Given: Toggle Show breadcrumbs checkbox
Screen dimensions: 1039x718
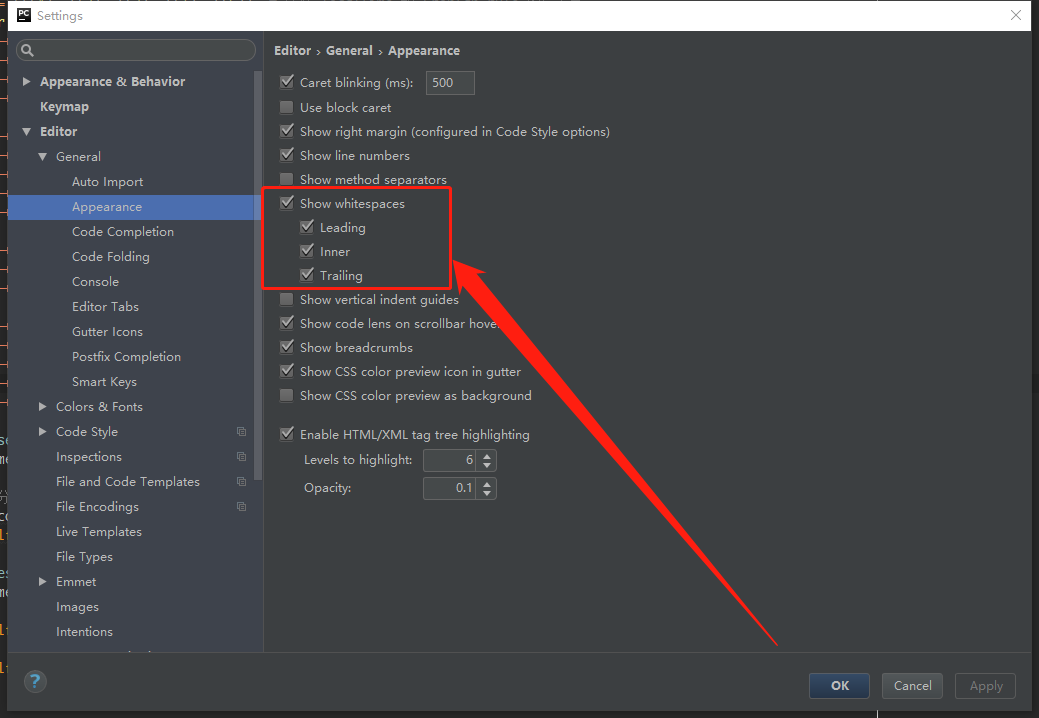Looking at the screenshot, I should point(287,347).
